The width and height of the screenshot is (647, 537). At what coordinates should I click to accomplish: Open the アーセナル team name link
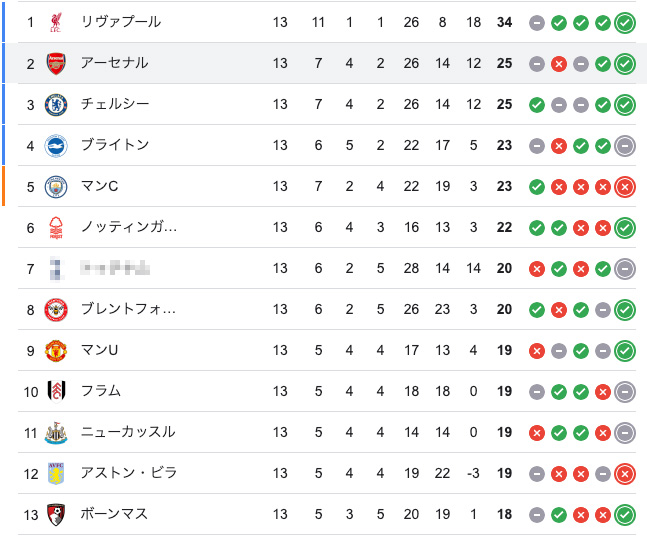tap(114, 63)
